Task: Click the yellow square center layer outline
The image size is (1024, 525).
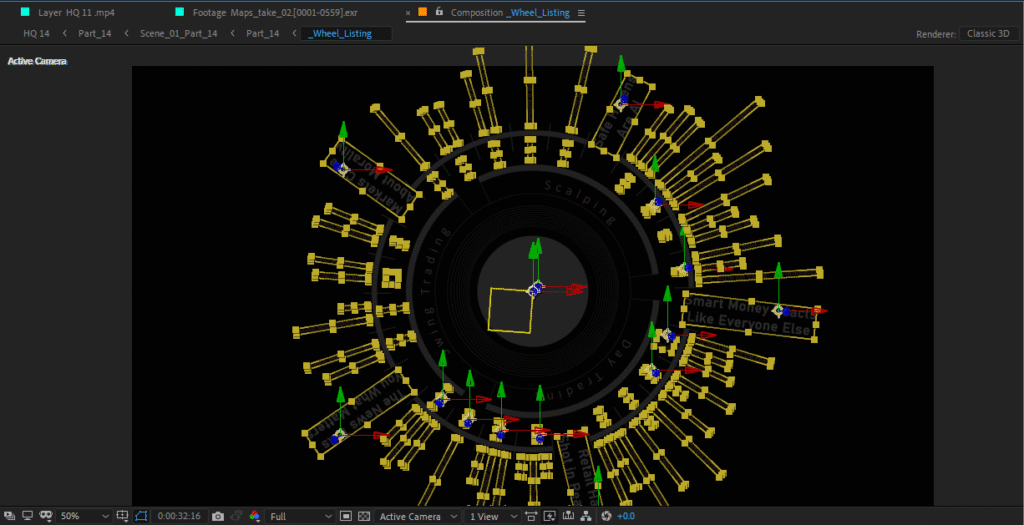Action: coord(511,310)
